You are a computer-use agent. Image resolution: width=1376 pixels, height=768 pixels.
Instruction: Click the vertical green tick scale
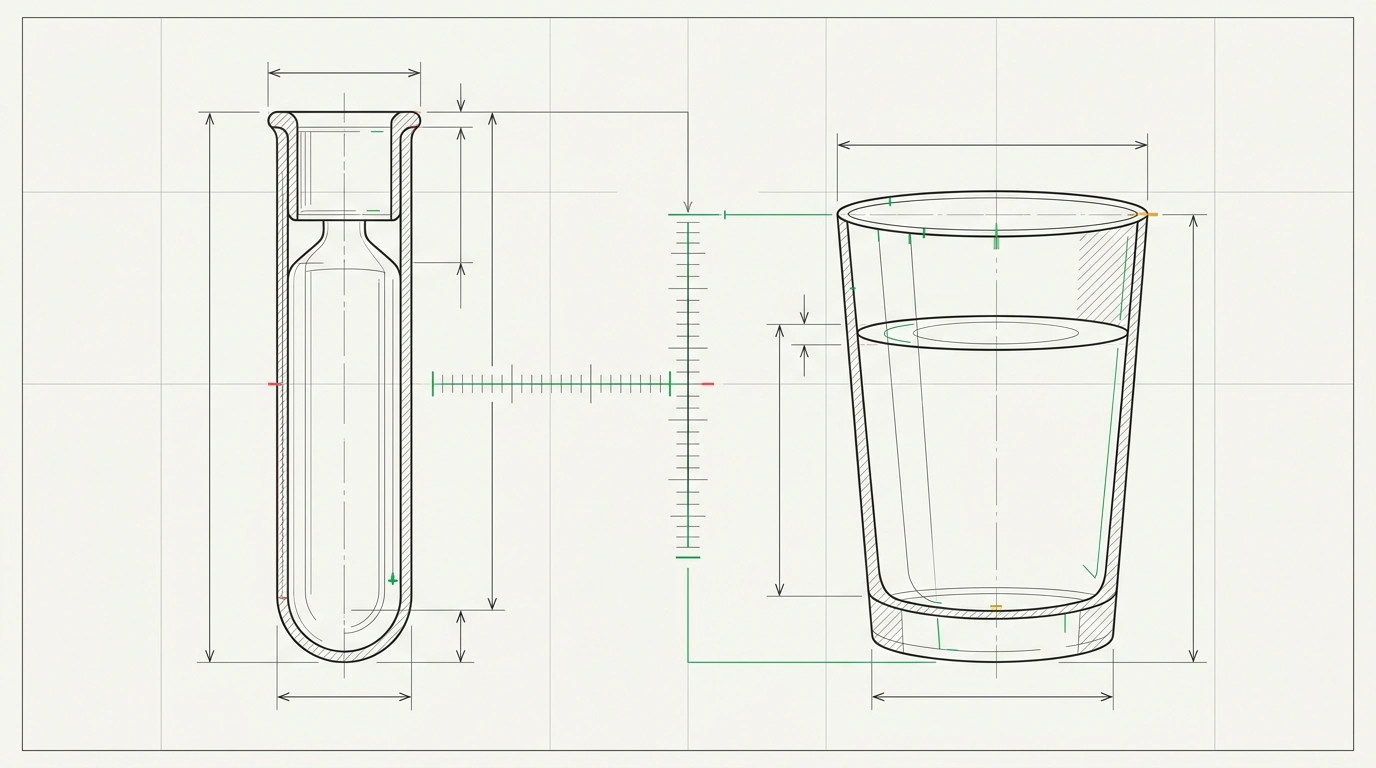point(688,386)
